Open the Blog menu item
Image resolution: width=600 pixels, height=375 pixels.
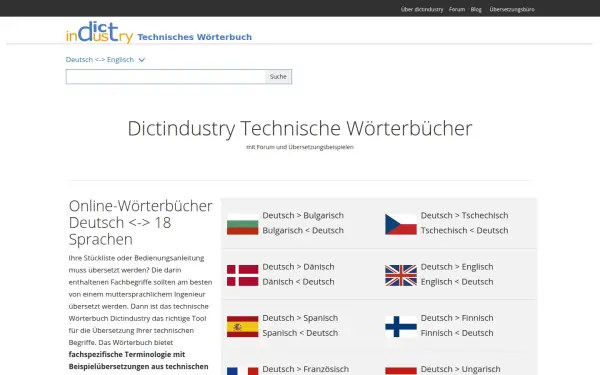coord(476,9)
